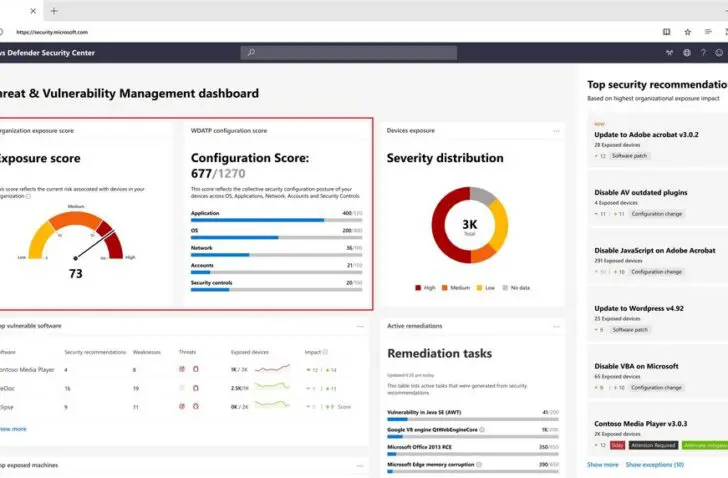Click info icon next to Impact header
Viewport: 728px width, 478px height.
[x=325, y=352]
